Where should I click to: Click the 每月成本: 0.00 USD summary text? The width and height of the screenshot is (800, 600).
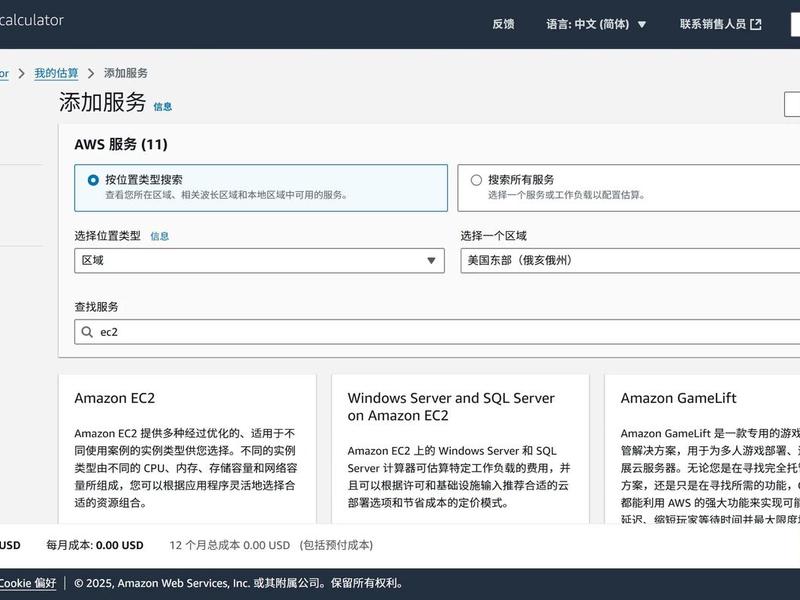[95, 545]
